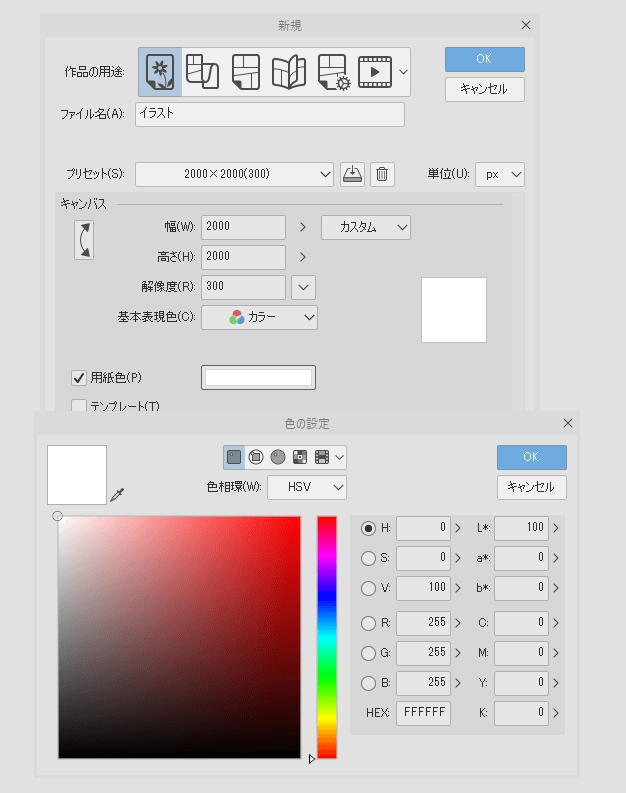The width and height of the screenshot is (626, 793).
Task: Open the basic expression color カラー dropdown
Action: [259, 318]
